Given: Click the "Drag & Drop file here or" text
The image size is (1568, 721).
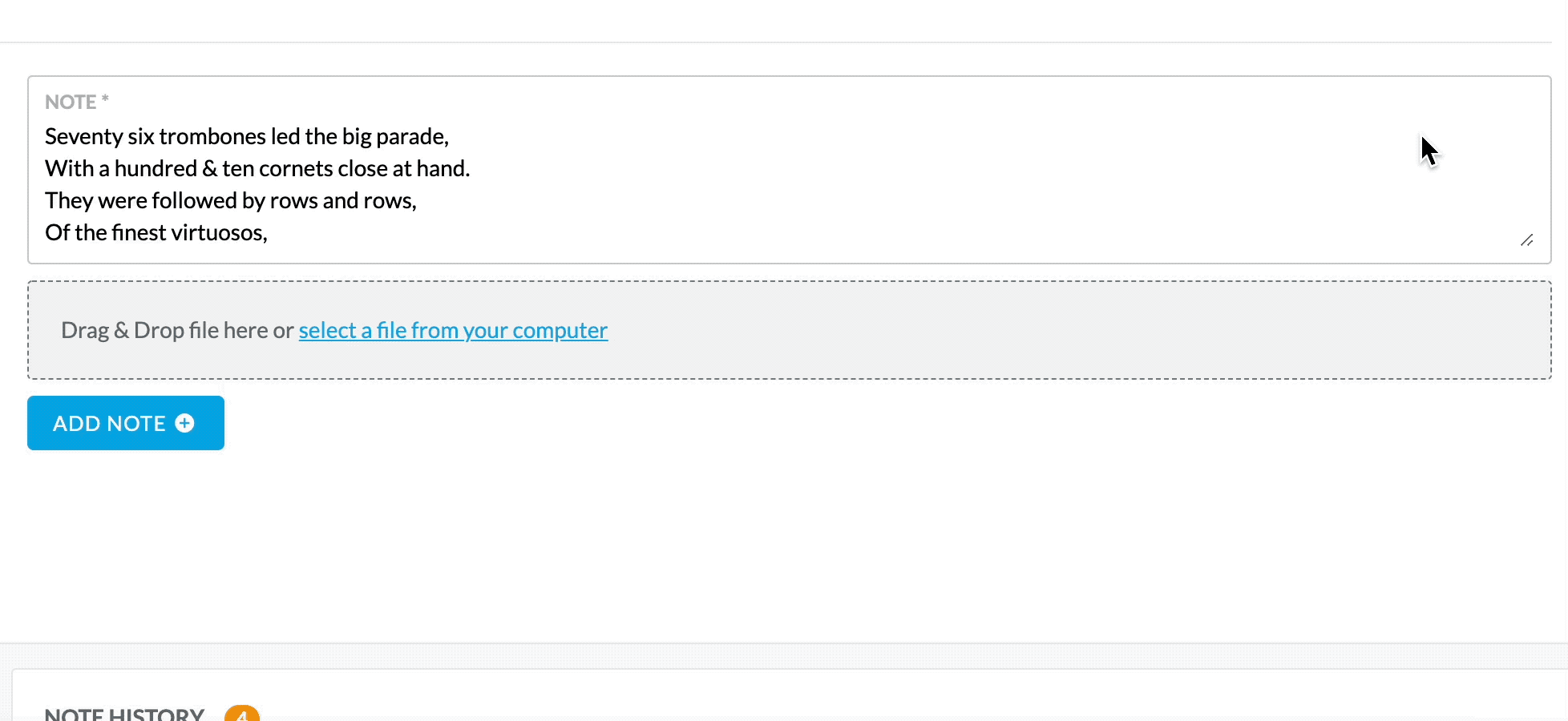Looking at the screenshot, I should pos(177,330).
